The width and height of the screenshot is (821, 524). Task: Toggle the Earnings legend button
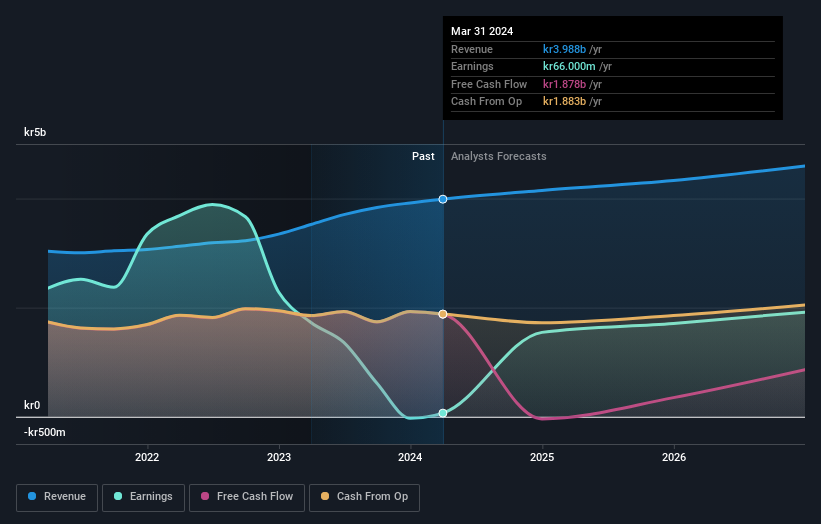pos(143,497)
